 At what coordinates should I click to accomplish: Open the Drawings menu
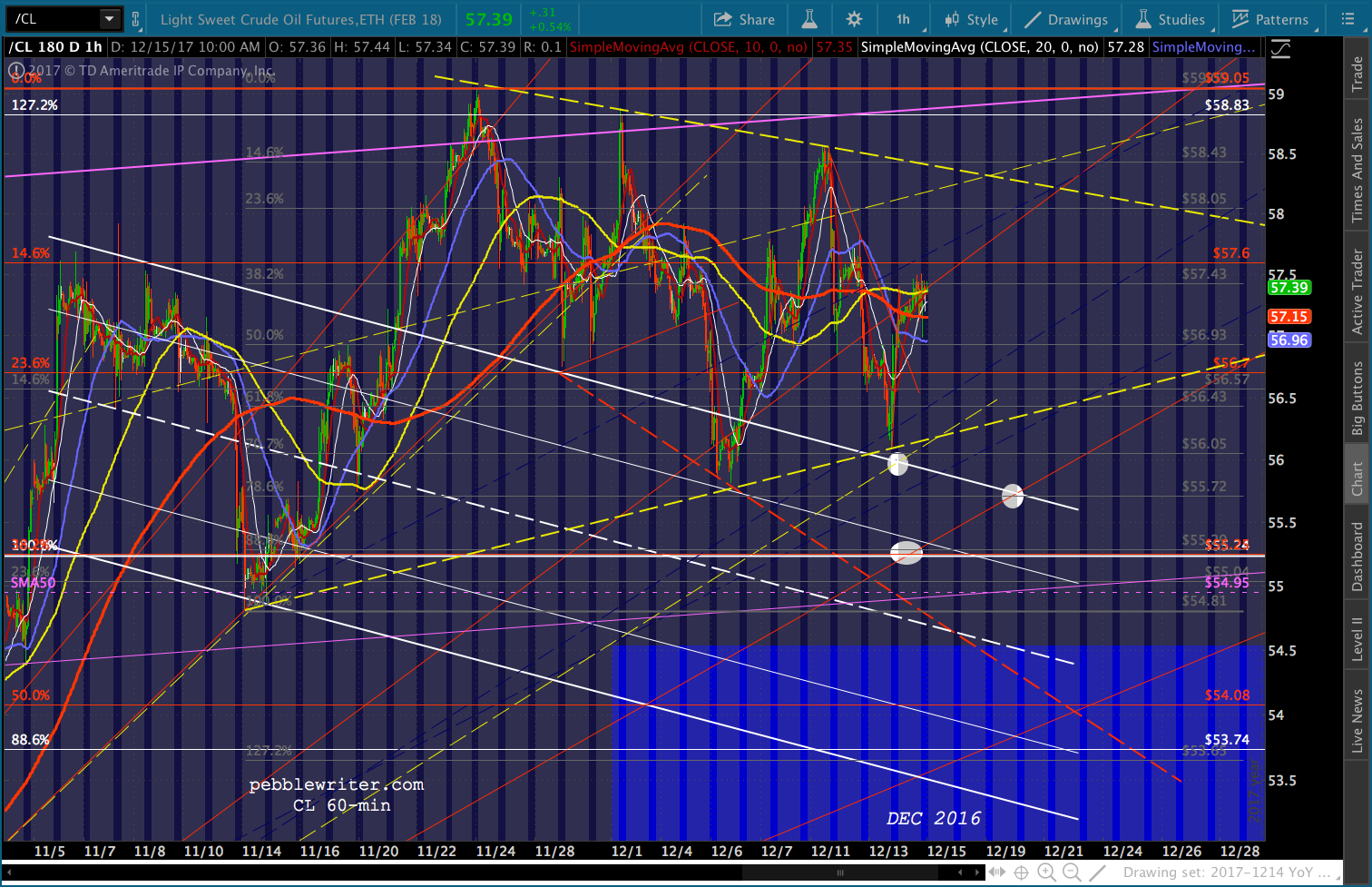coord(1066,19)
